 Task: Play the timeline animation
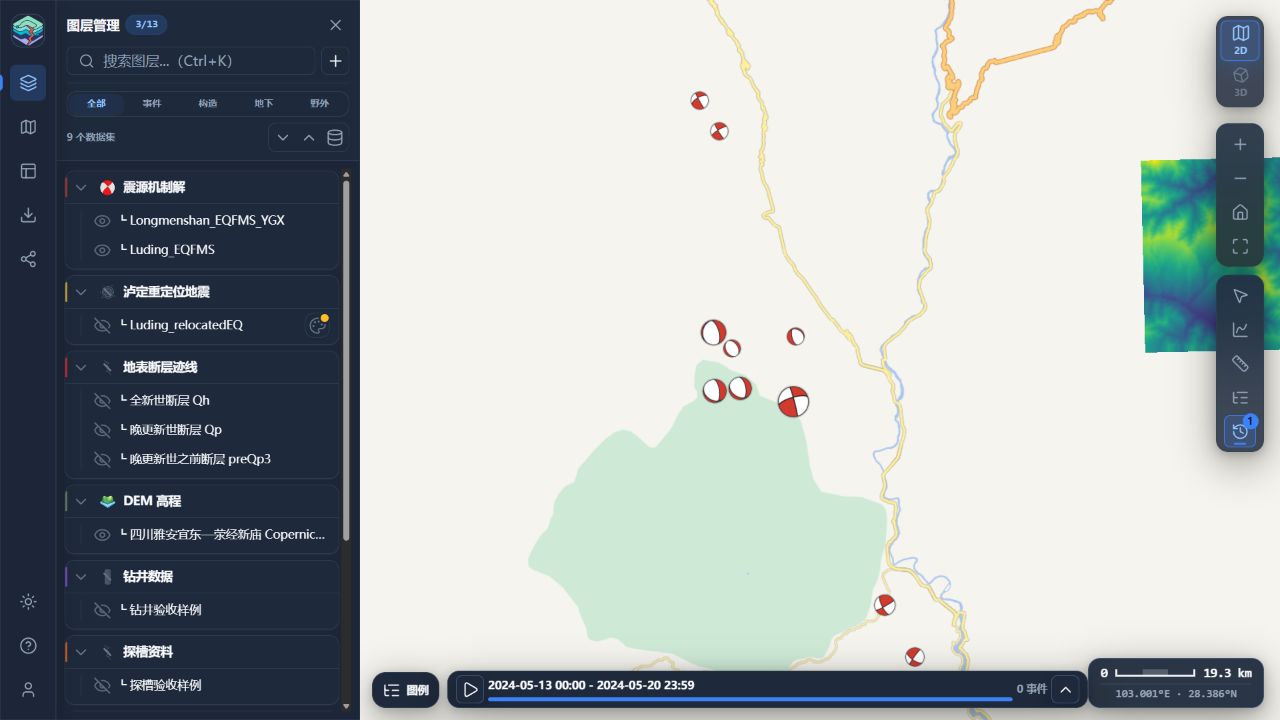470,689
